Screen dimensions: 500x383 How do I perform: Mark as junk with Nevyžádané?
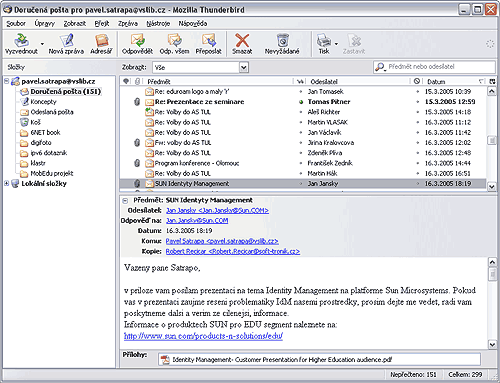point(282,43)
